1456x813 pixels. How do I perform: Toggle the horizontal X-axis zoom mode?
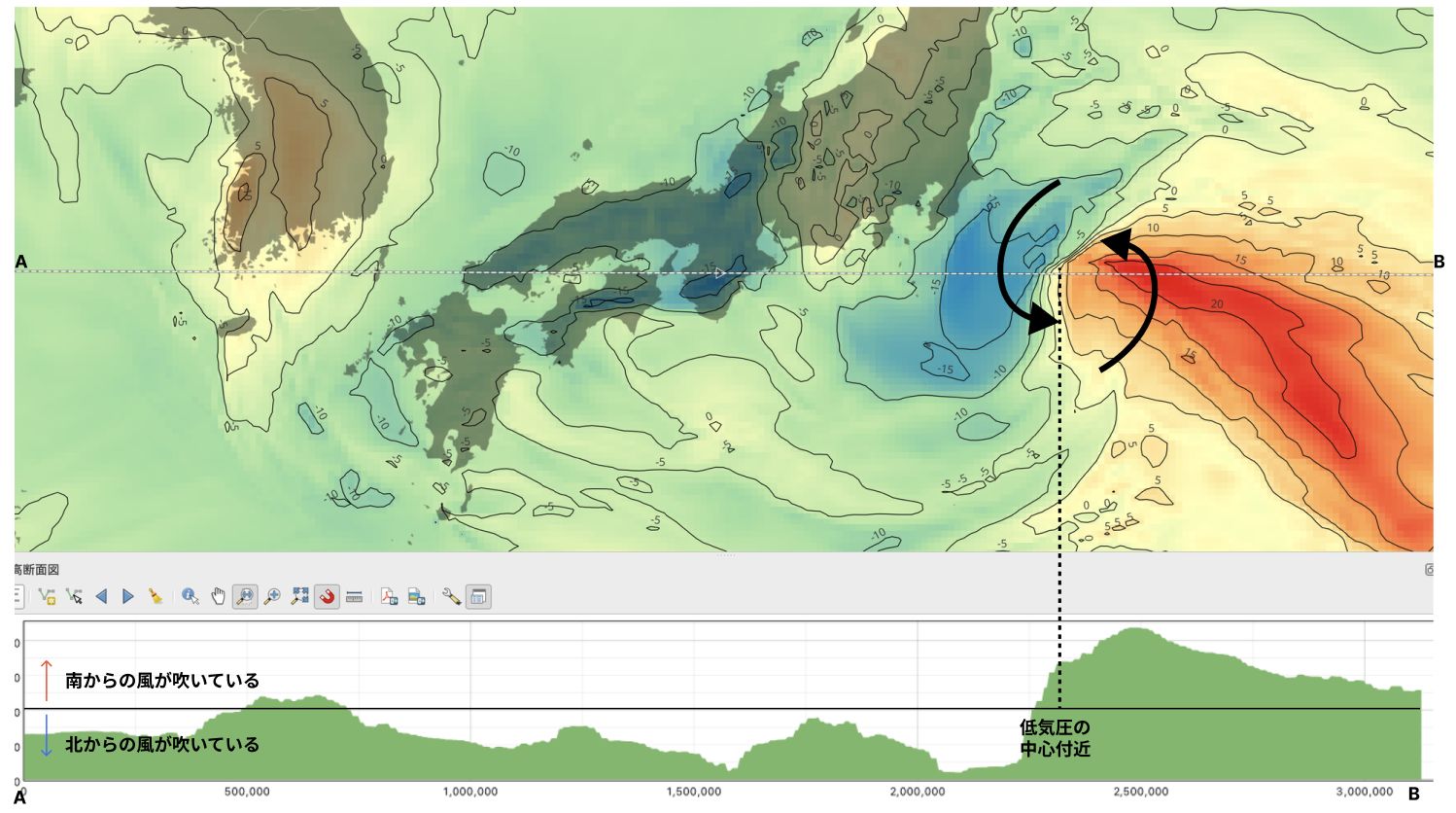click(245, 596)
